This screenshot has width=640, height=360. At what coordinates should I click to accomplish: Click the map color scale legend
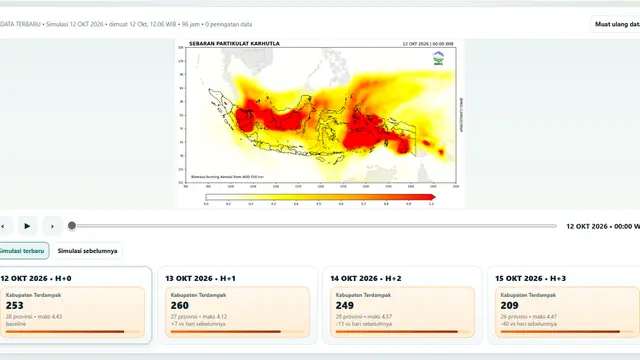pyautogui.click(x=320, y=197)
